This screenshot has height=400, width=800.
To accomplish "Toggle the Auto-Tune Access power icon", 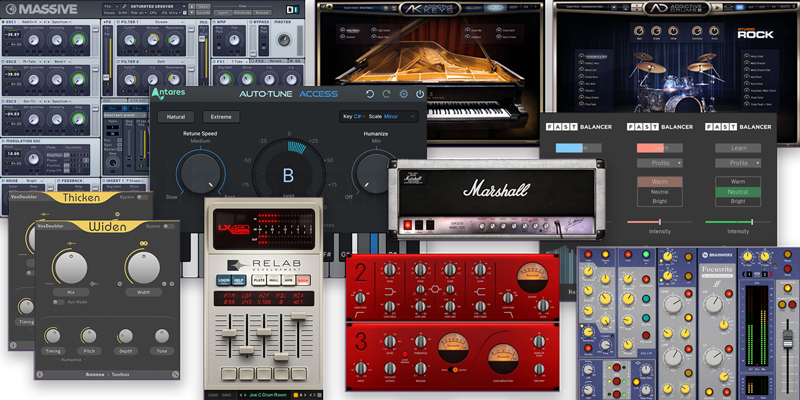I will coord(420,94).
